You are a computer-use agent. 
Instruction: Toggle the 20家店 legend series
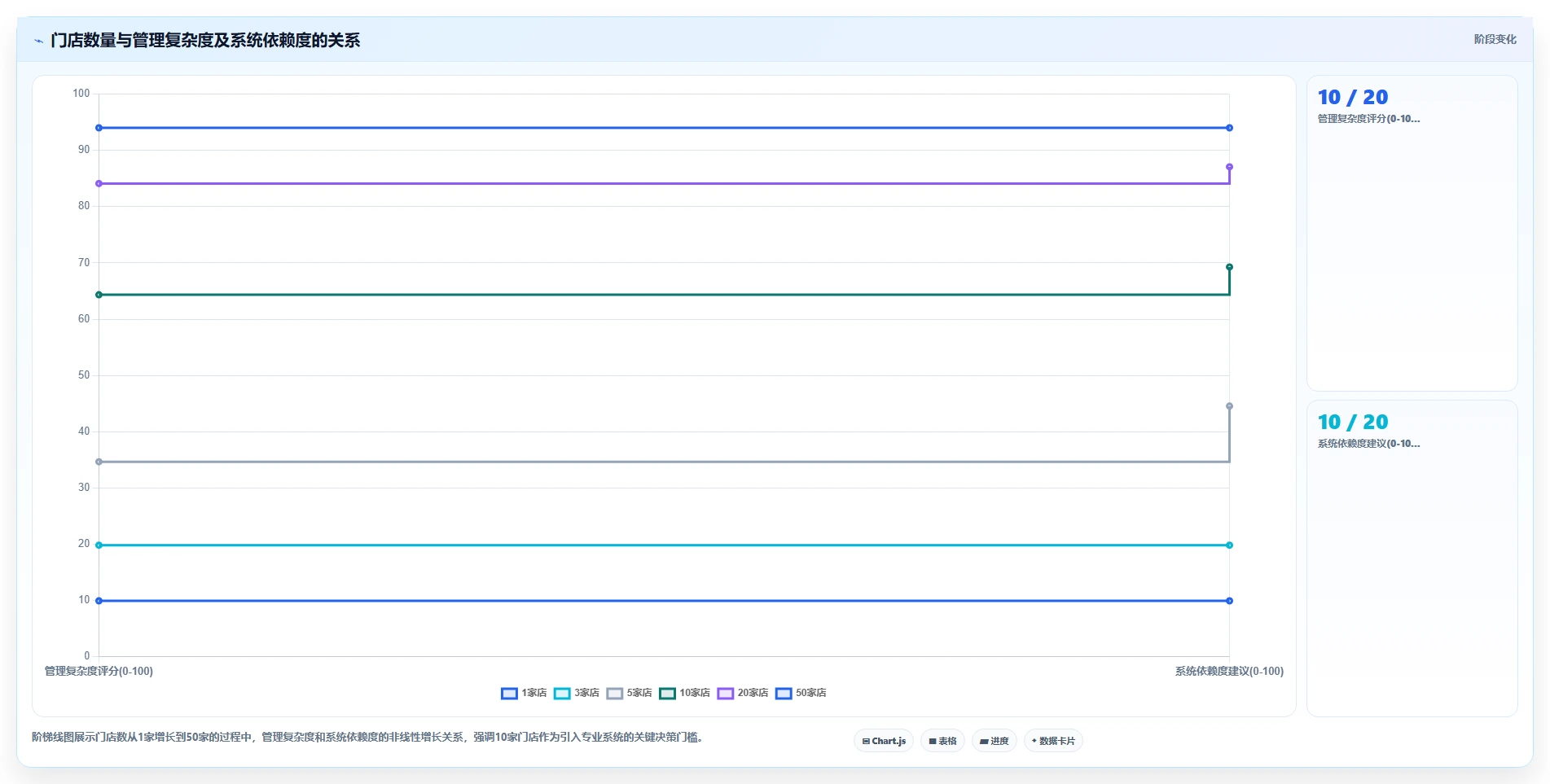(x=743, y=693)
